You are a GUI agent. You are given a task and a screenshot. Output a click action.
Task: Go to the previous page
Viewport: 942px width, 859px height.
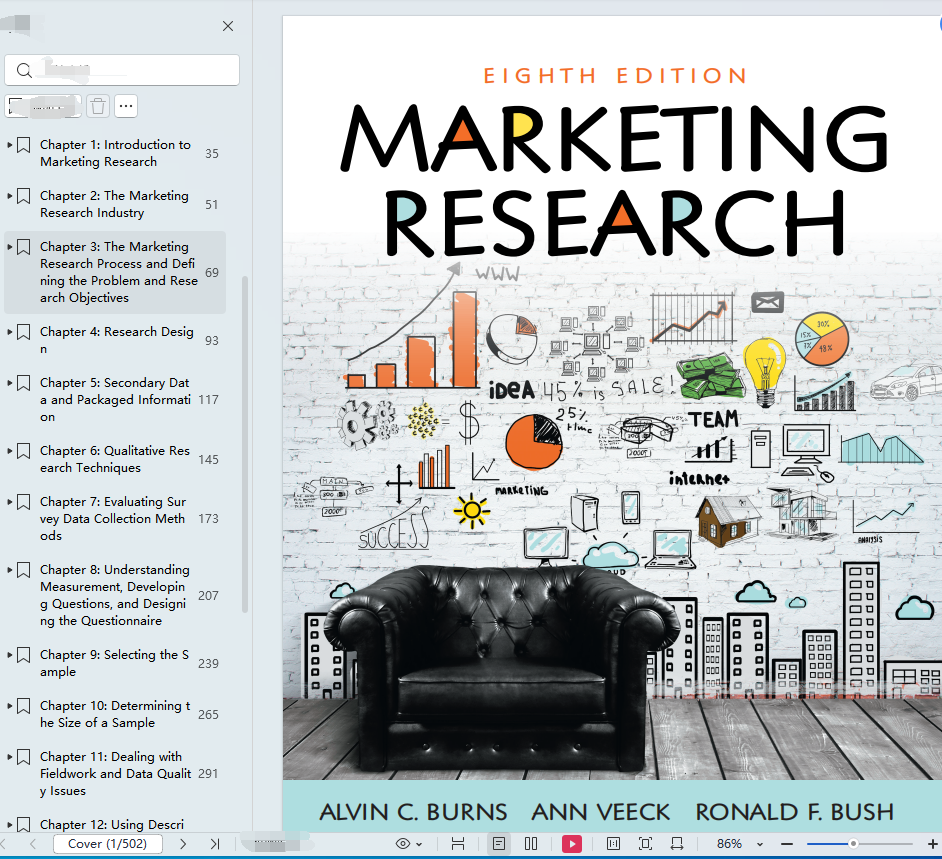tap(33, 844)
